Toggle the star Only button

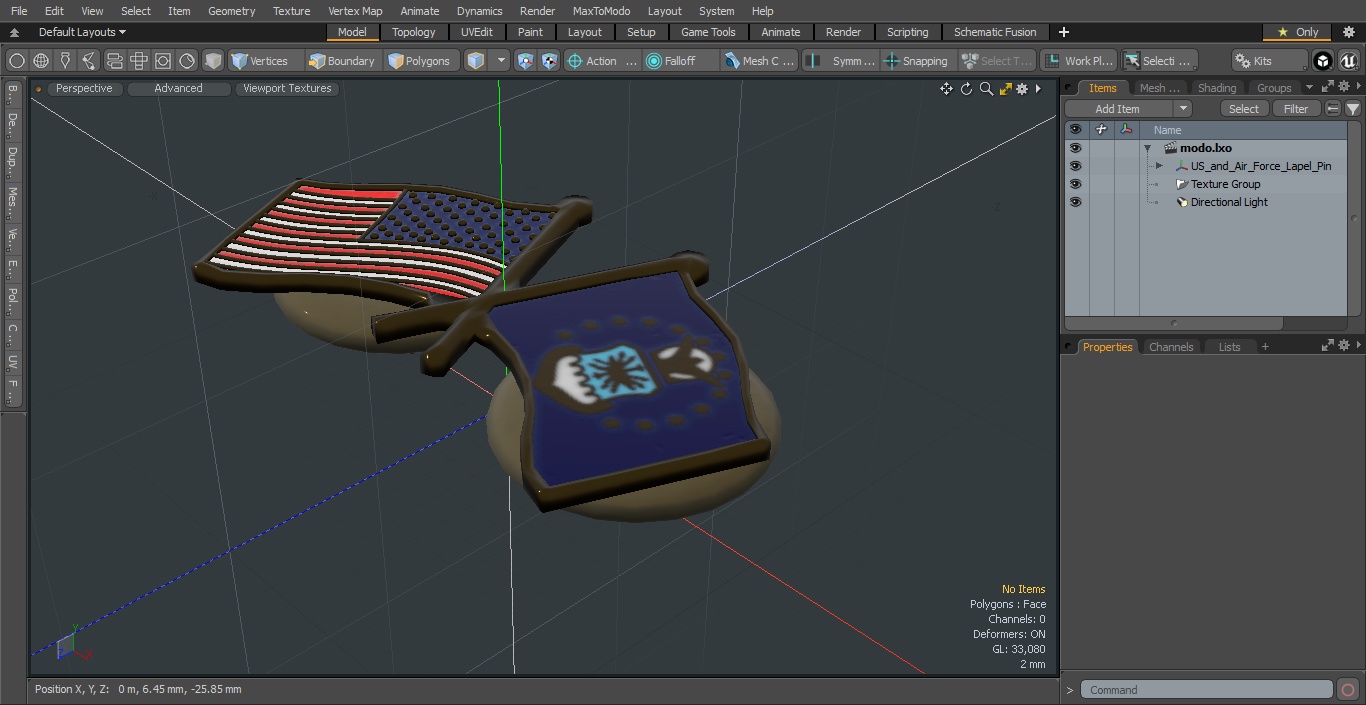[1297, 32]
